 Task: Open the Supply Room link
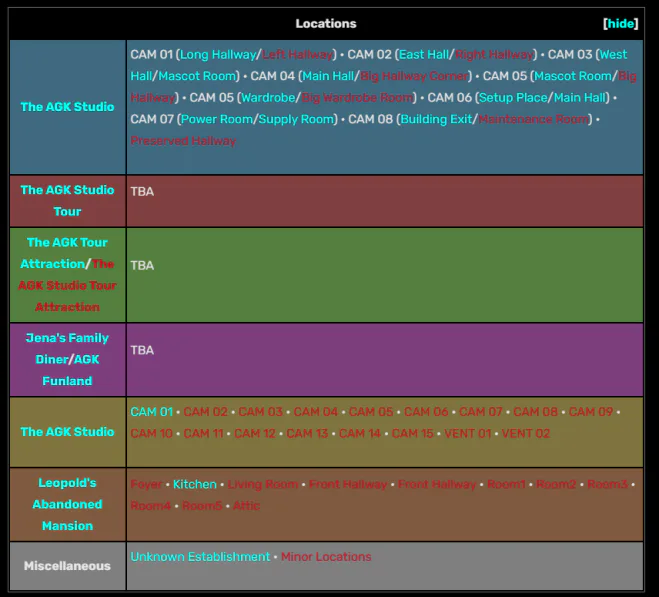pyautogui.click(x=296, y=119)
